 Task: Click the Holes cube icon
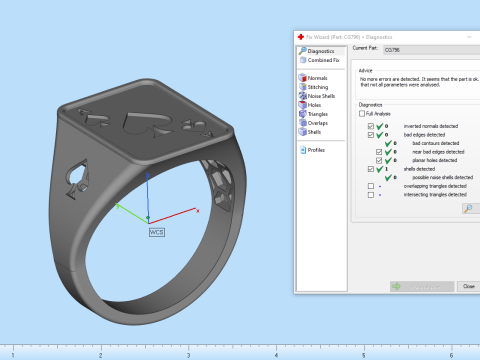tap(303, 105)
